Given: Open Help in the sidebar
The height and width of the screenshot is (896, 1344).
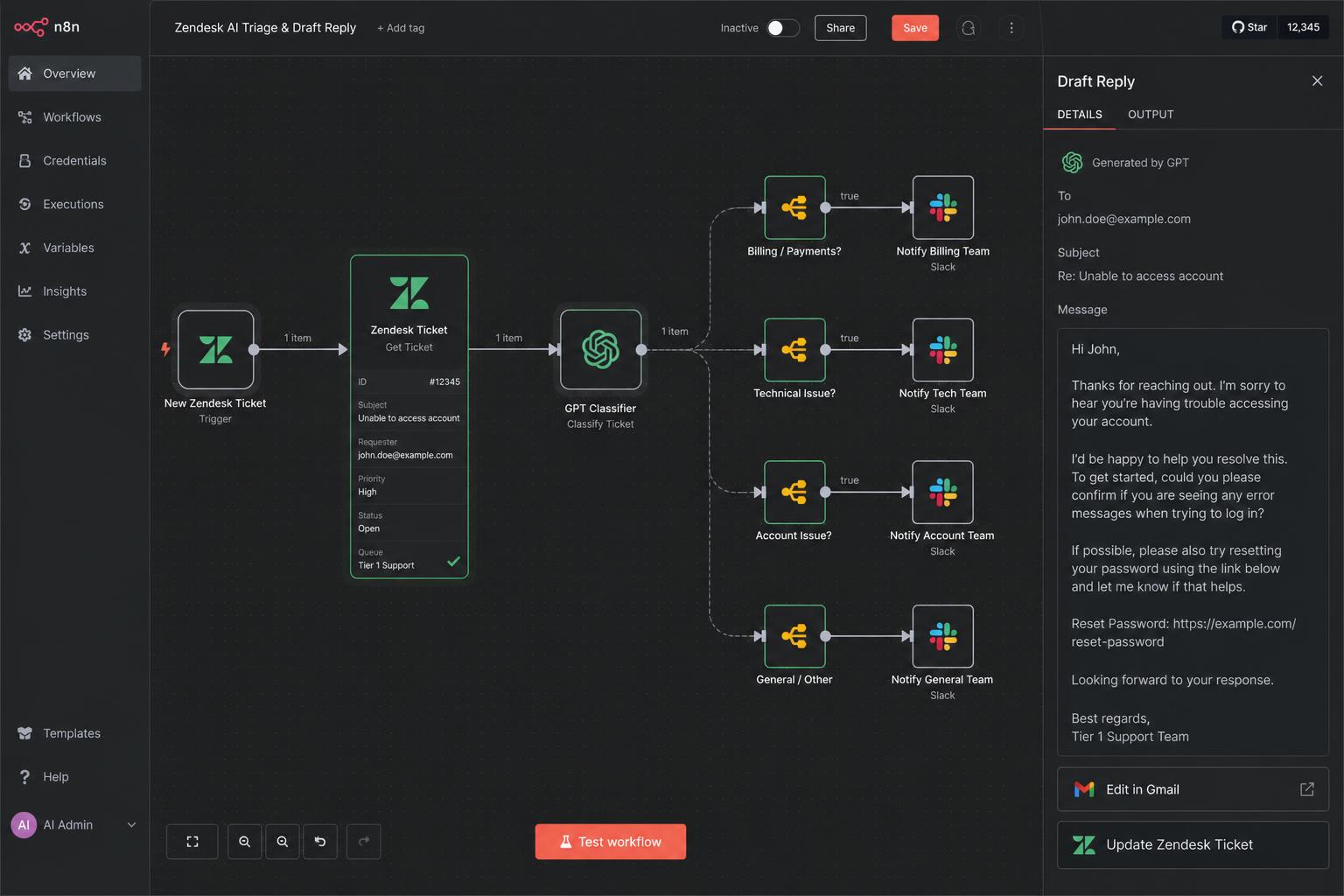Looking at the screenshot, I should (74, 777).
